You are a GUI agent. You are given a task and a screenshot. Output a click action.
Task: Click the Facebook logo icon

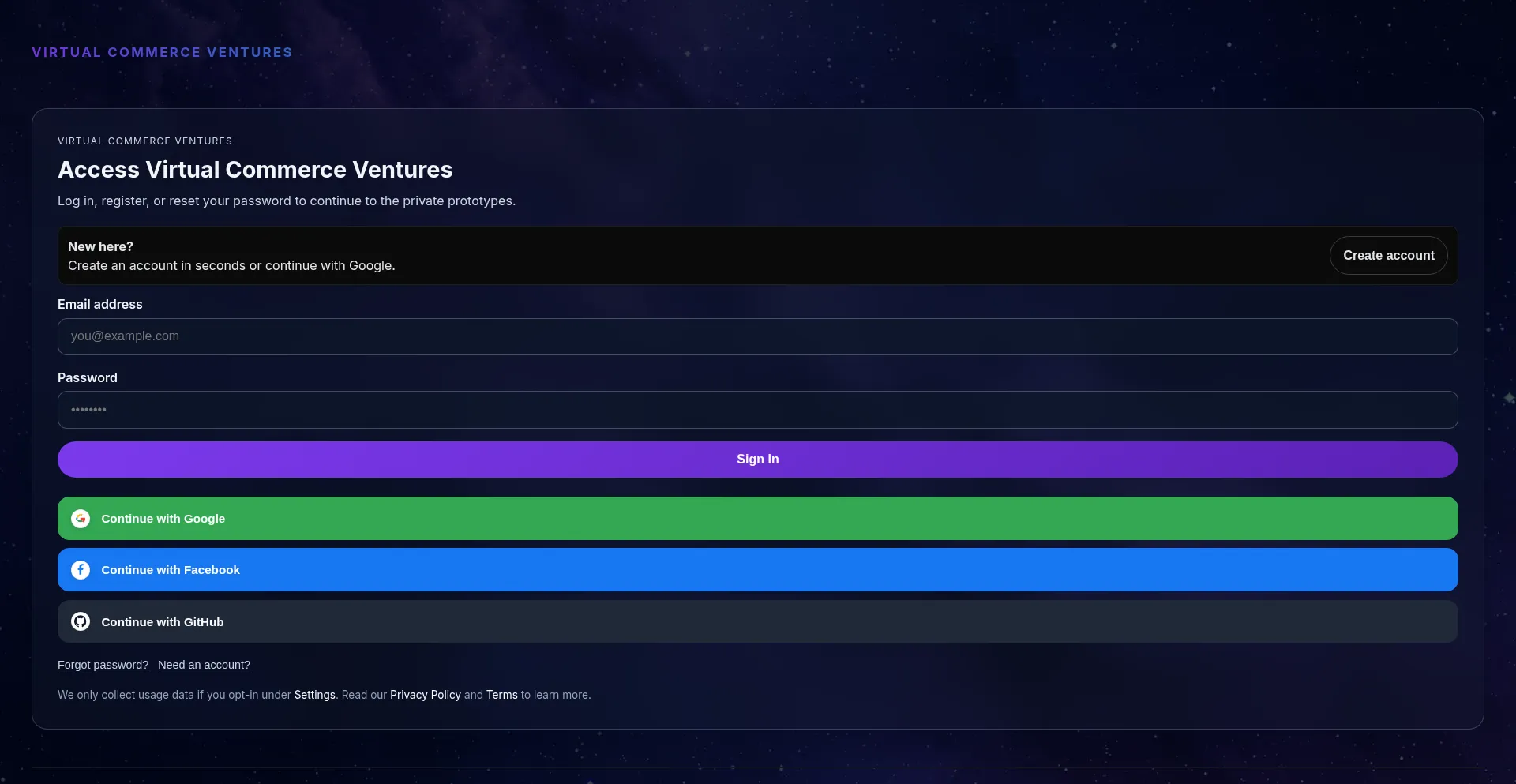(81, 570)
